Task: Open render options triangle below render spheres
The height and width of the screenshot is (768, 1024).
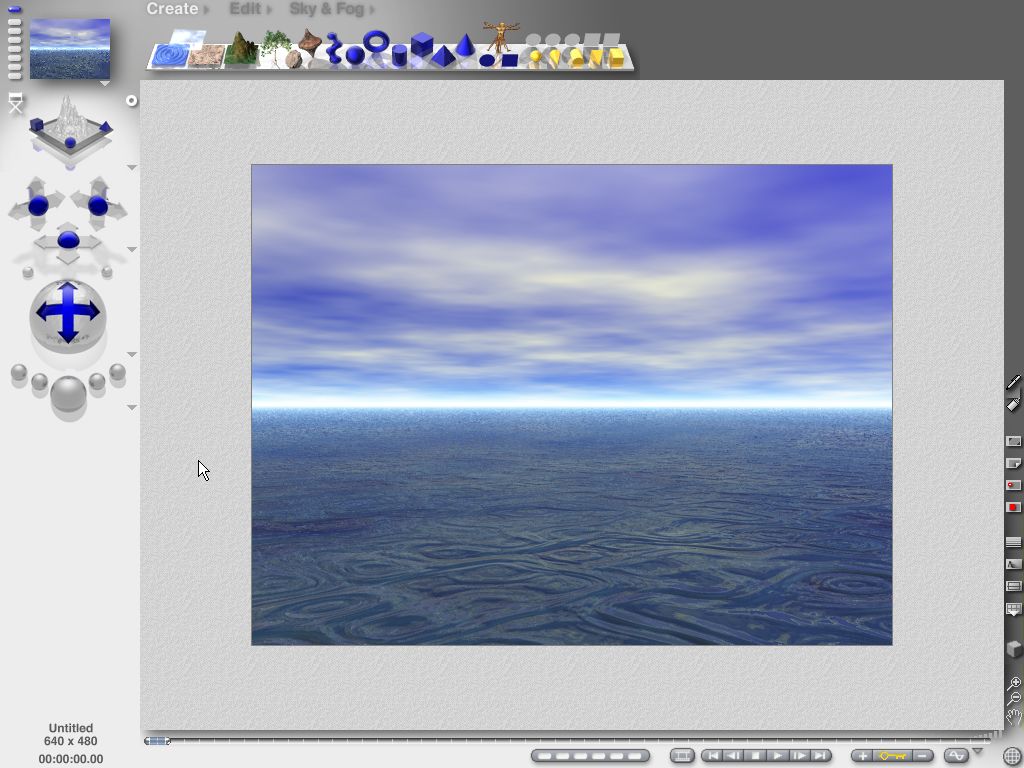Action: pos(132,408)
